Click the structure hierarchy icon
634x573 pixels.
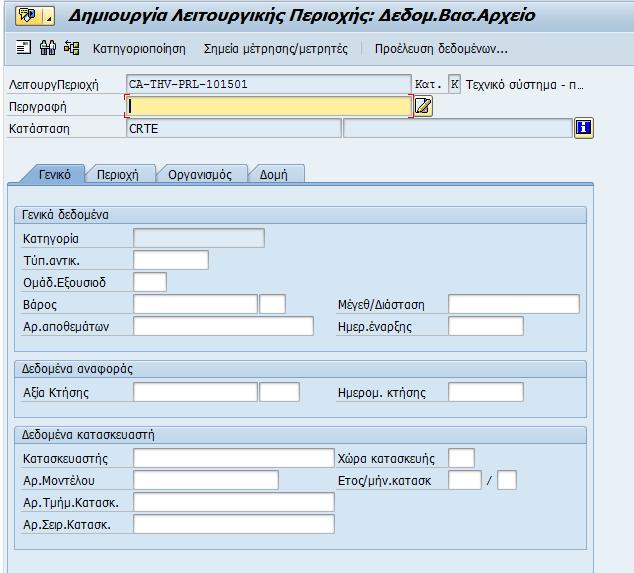coord(72,48)
